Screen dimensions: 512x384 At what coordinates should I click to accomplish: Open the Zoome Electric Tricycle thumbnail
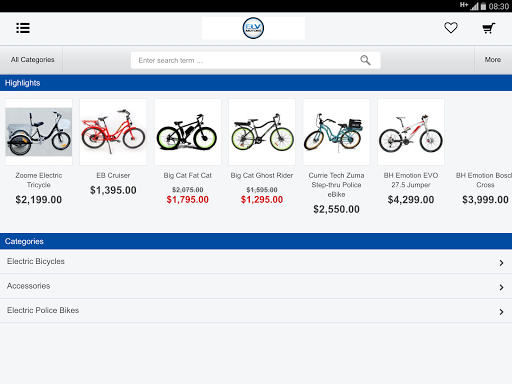[39, 132]
